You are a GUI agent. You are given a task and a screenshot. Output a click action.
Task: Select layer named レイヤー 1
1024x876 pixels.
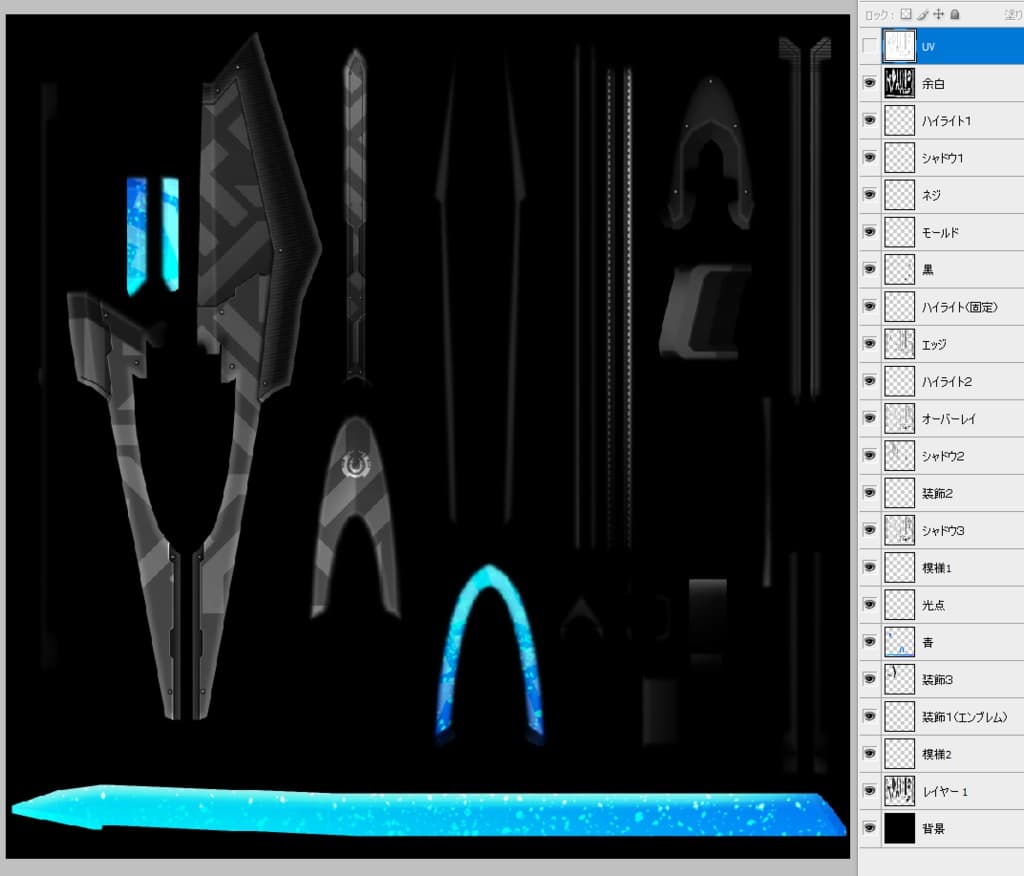coord(945,791)
